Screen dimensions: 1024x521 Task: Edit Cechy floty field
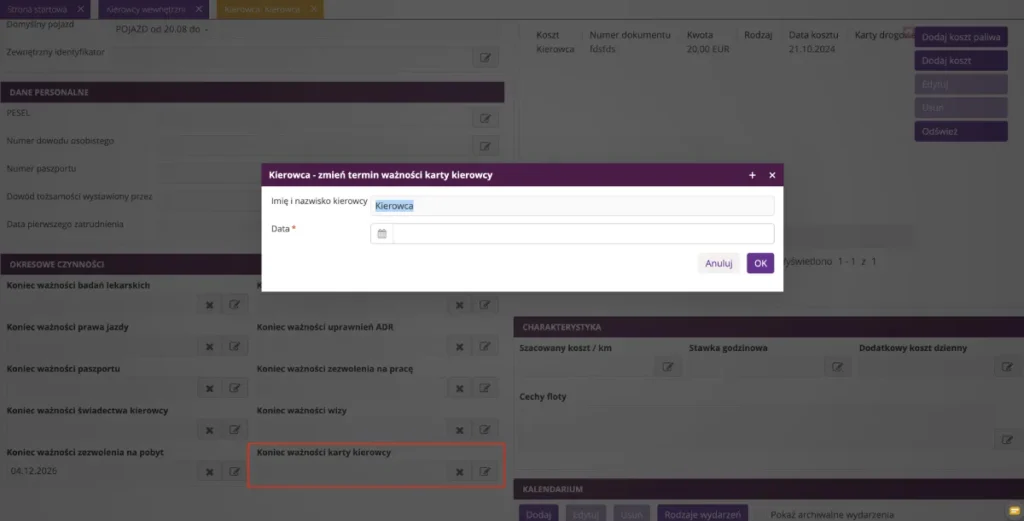pyautogui.click(x=1007, y=439)
